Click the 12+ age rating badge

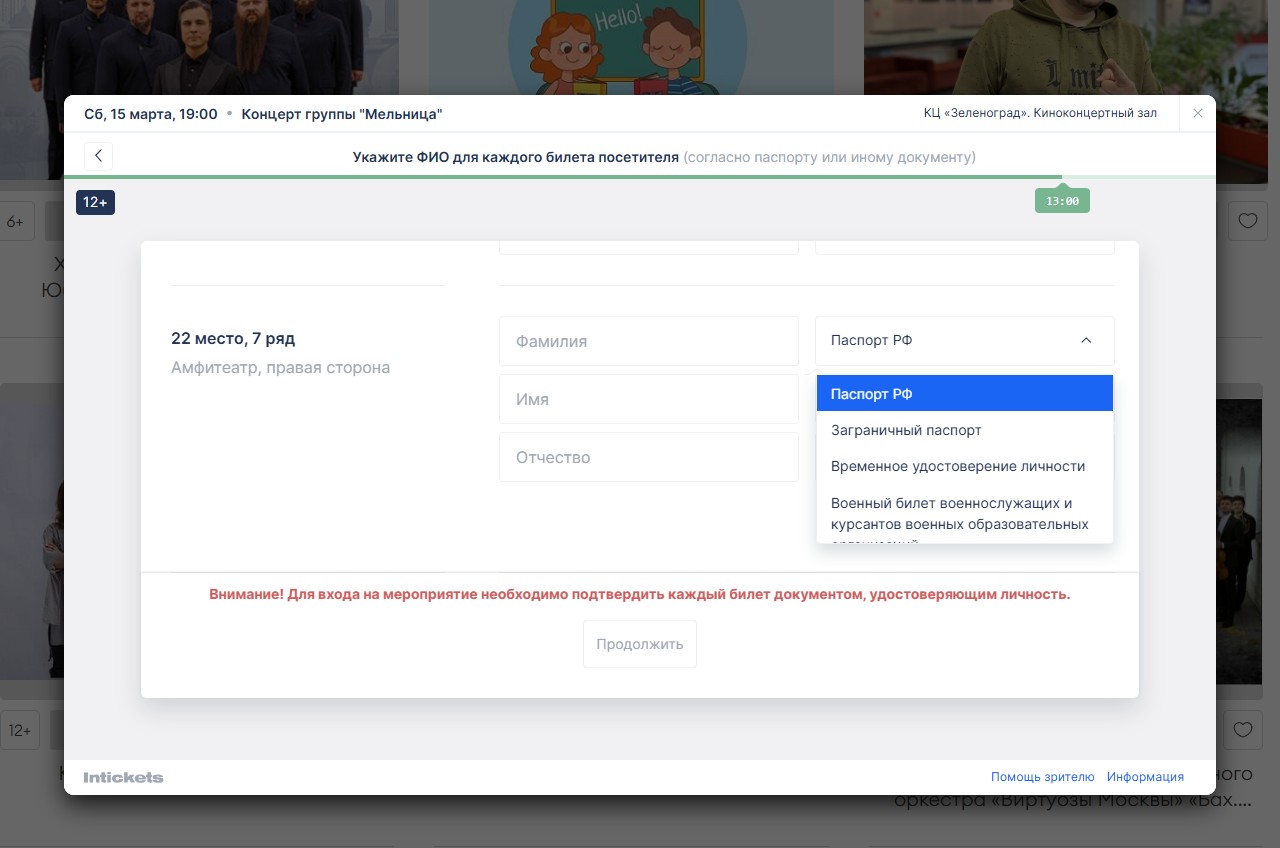tap(95, 202)
